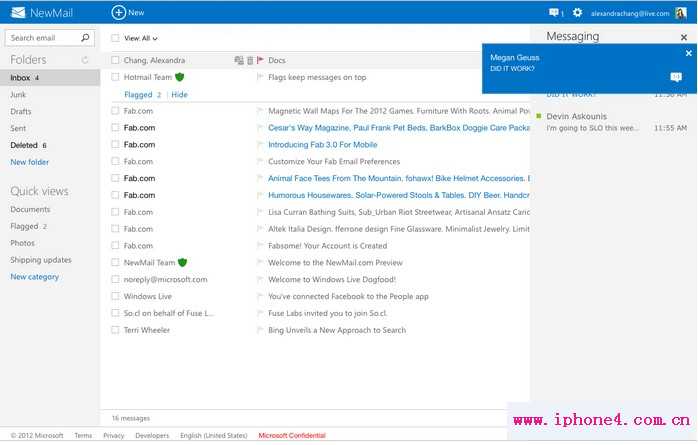Image resolution: width=698 pixels, height=445 pixels.
Task: Open the Cesar's Way Magazine email
Action: coord(399,128)
